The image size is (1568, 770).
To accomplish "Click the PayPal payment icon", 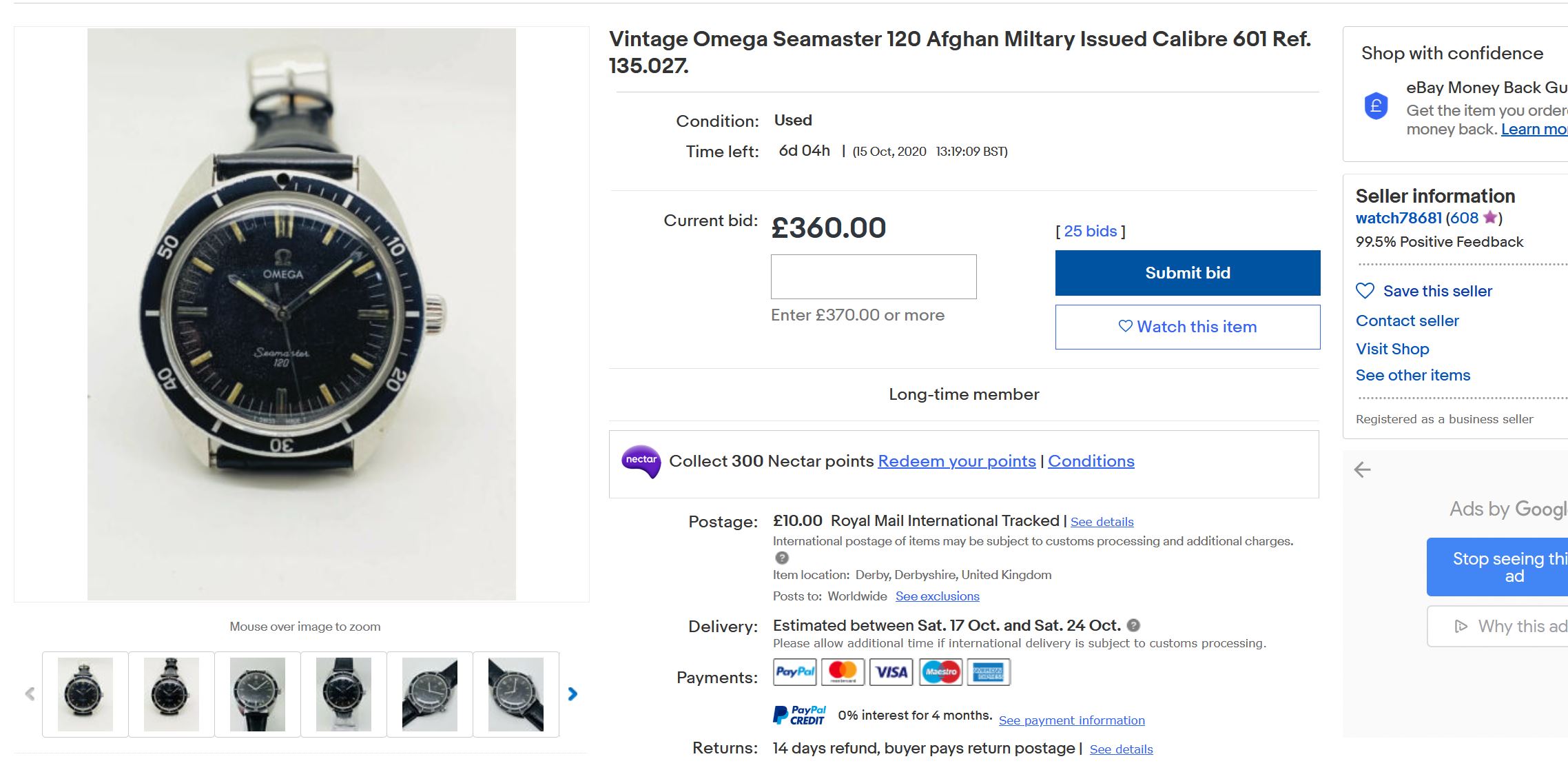I will pos(795,671).
